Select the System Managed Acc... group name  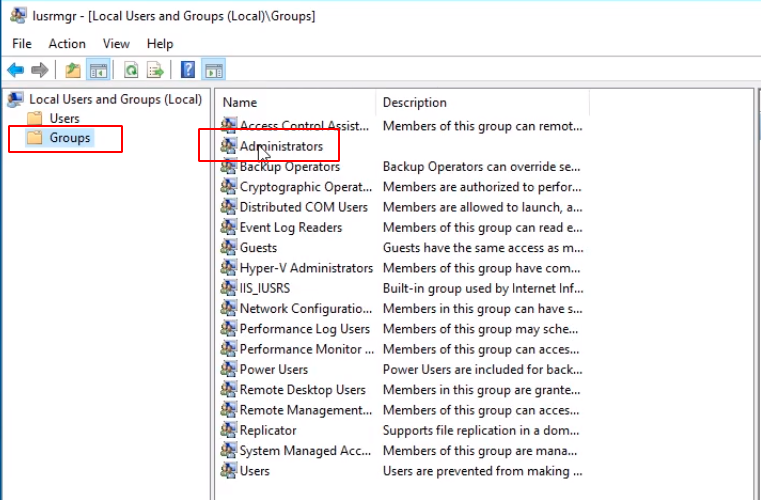pos(305,451)
